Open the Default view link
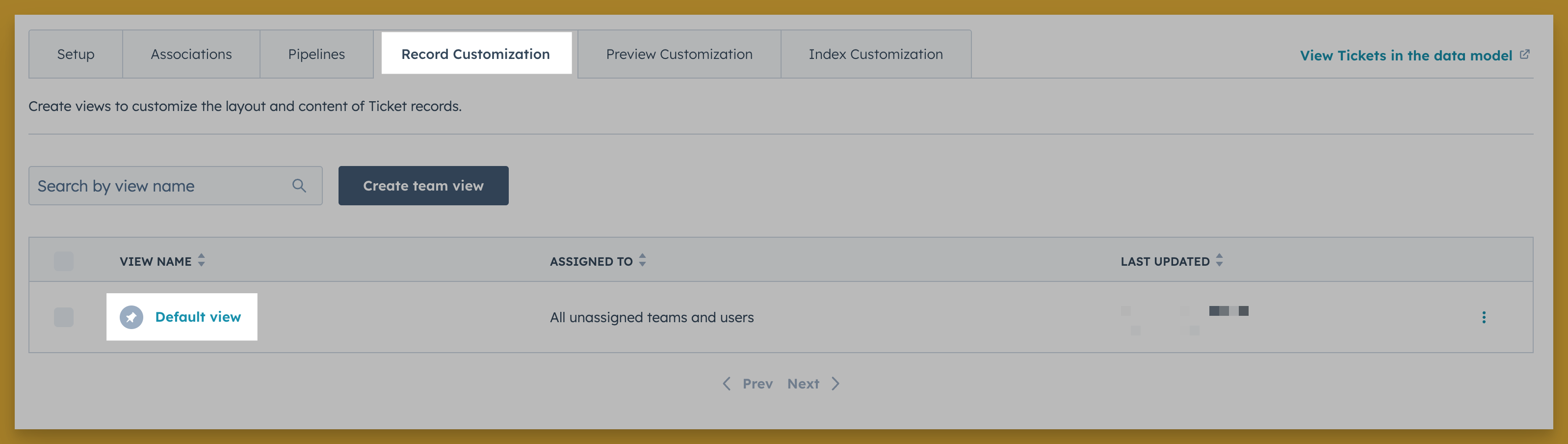This screenshot has width=1568, height=444. pos(198,317)
